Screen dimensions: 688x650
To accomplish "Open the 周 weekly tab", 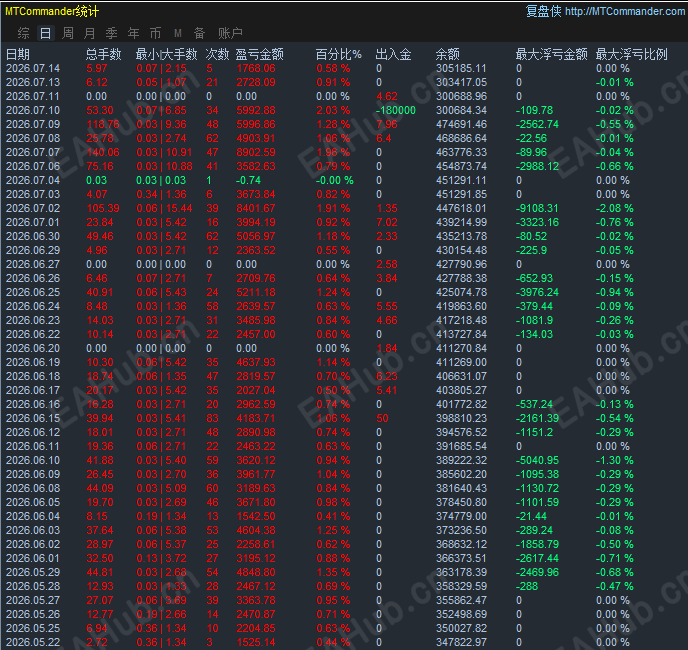I will click(68, 33).
